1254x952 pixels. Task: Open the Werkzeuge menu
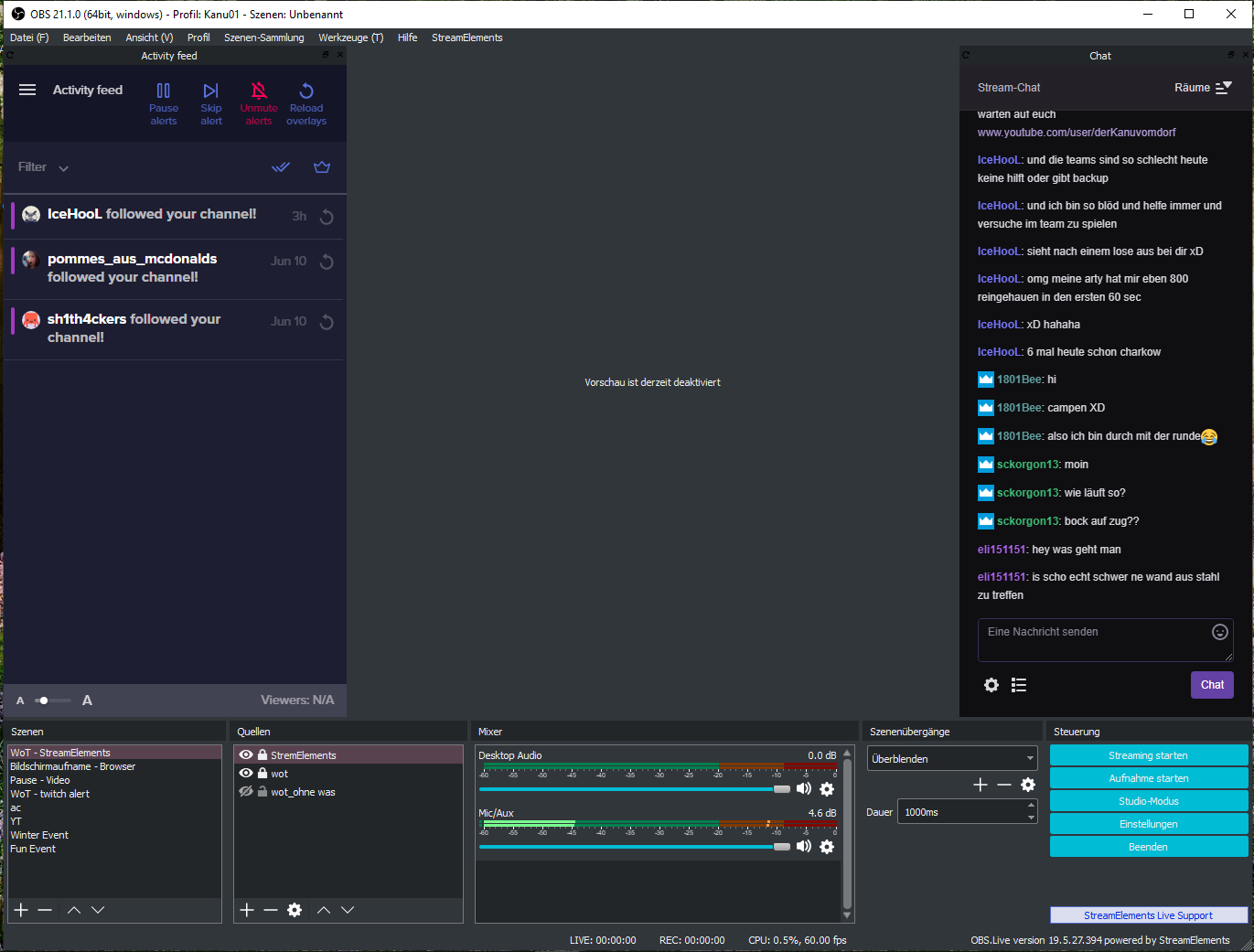350,37
